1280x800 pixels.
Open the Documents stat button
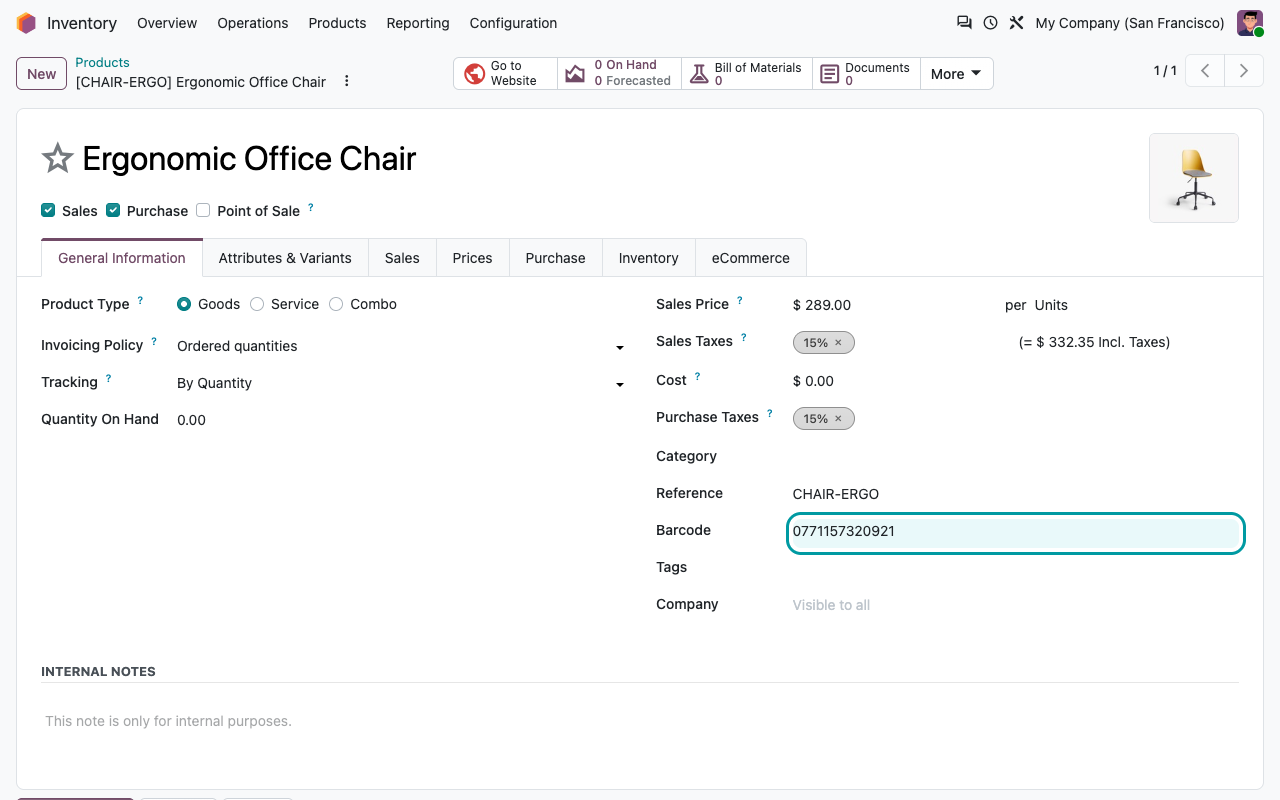coord(866,73)
